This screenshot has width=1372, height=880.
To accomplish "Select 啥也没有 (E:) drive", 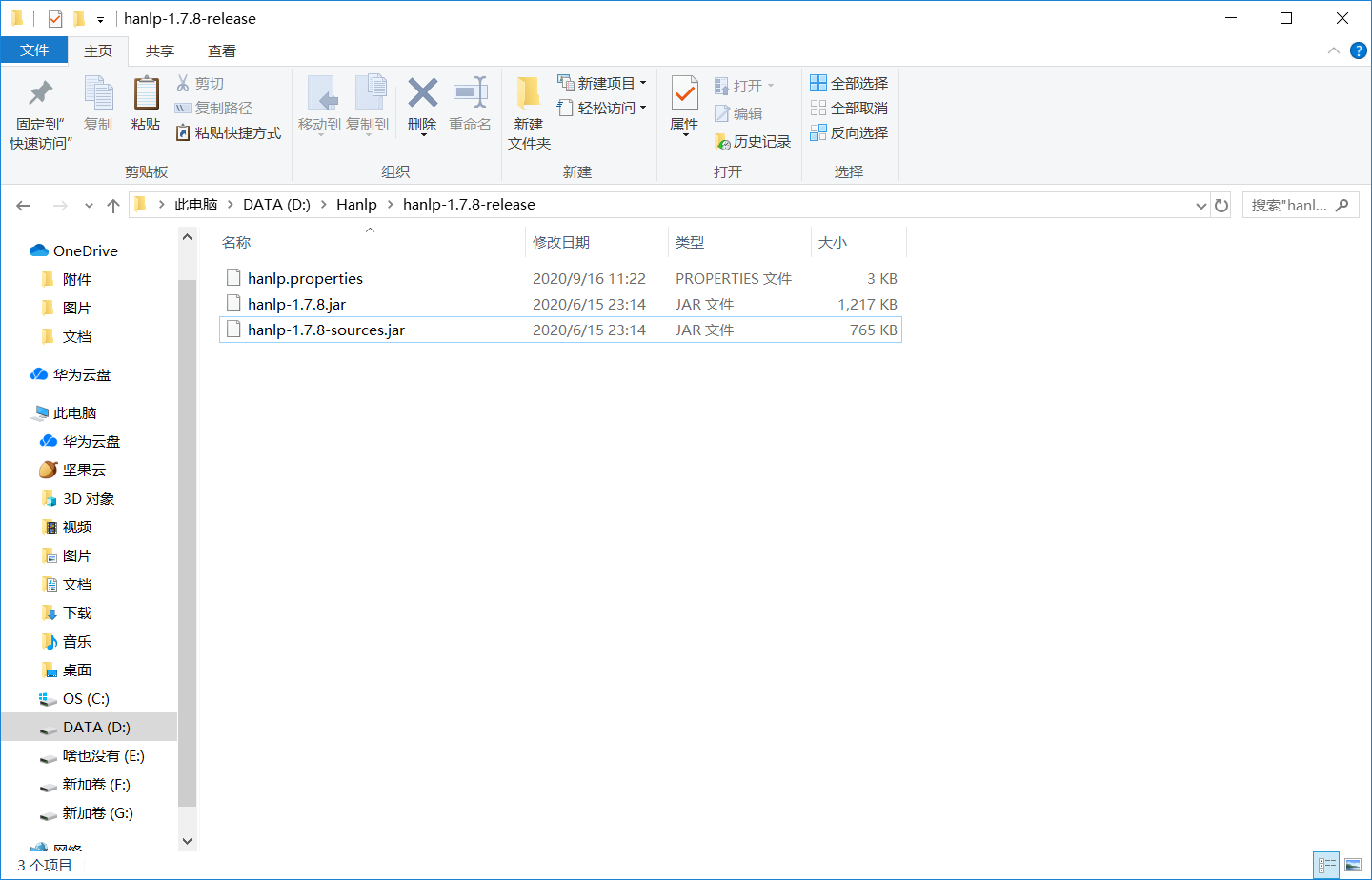I will click(103, 755).
